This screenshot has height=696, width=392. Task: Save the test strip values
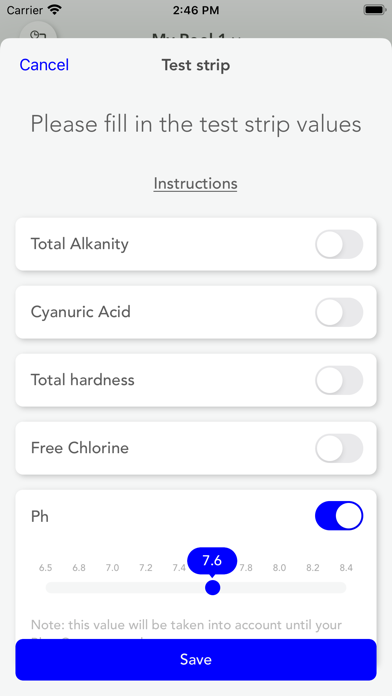click(196, 660)
